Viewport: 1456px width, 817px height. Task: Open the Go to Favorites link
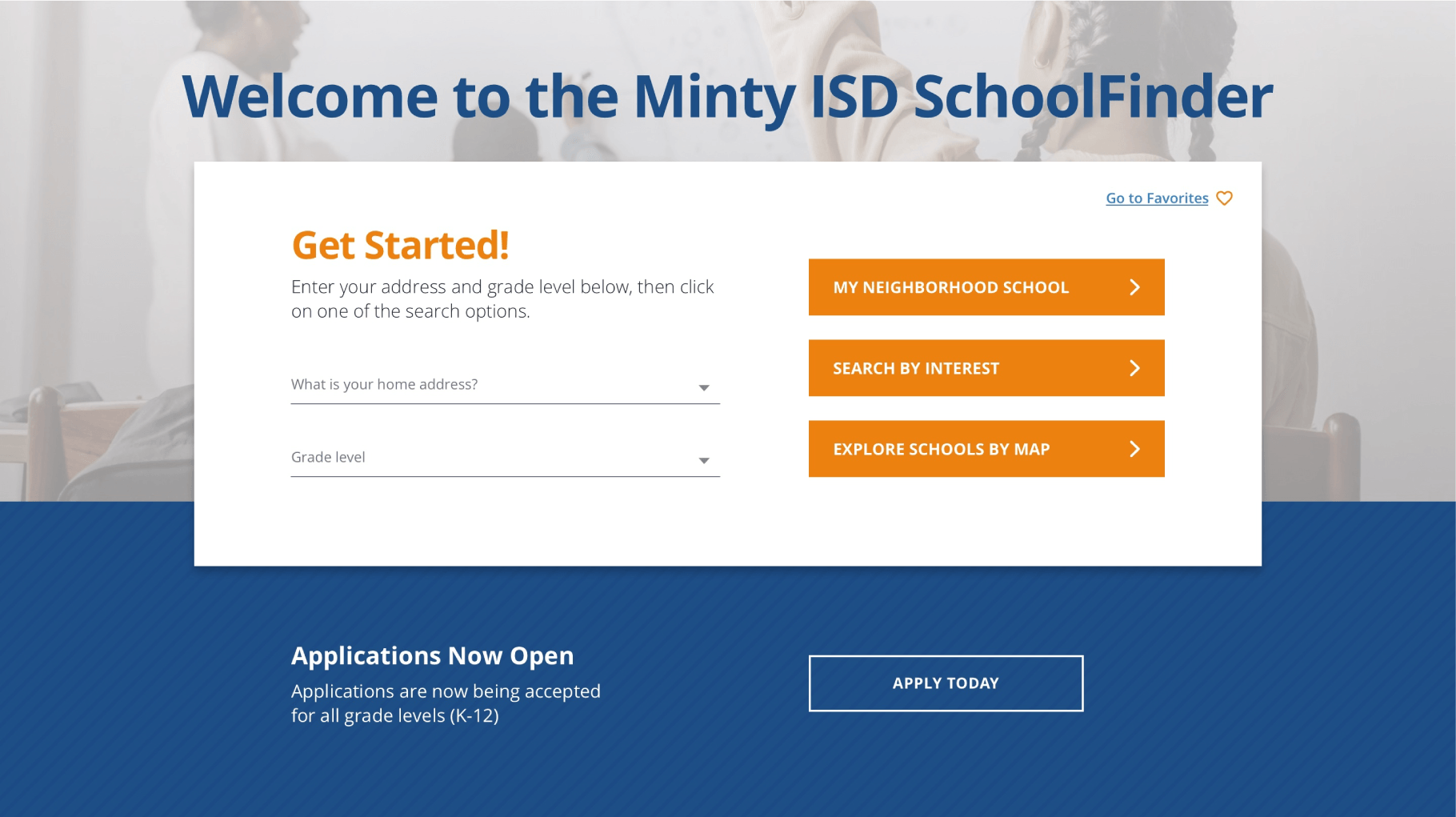pyautogui.click(x=1156, y=198)
